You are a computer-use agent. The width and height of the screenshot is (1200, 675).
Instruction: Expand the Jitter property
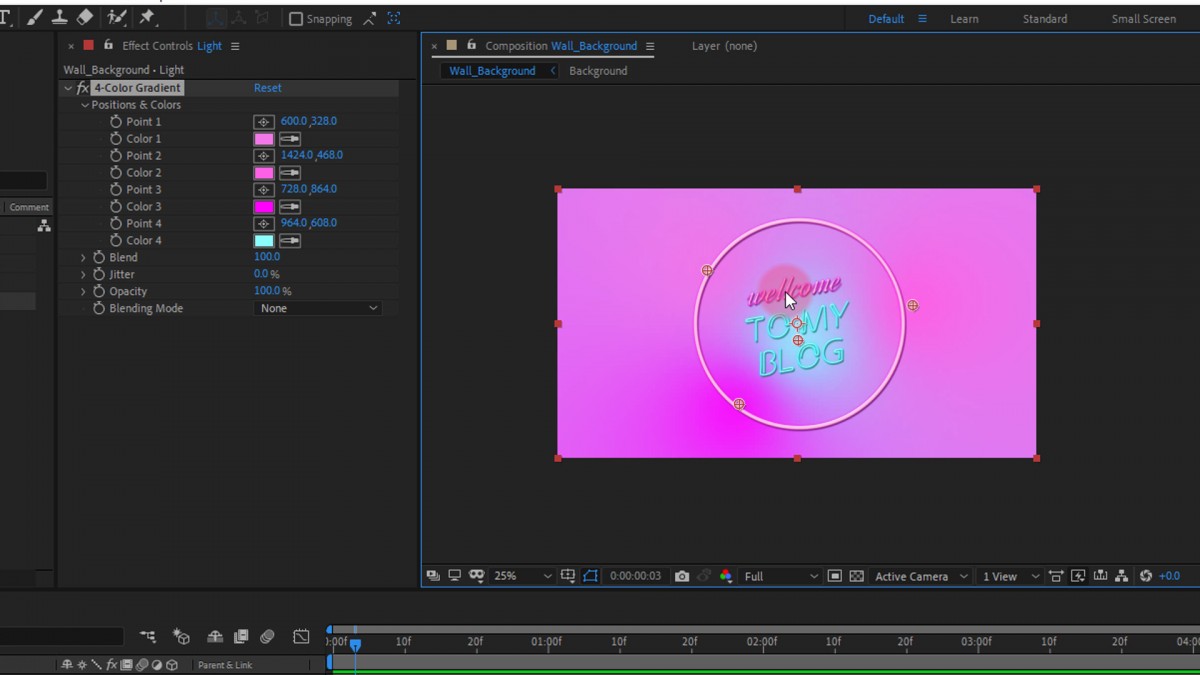84,275
